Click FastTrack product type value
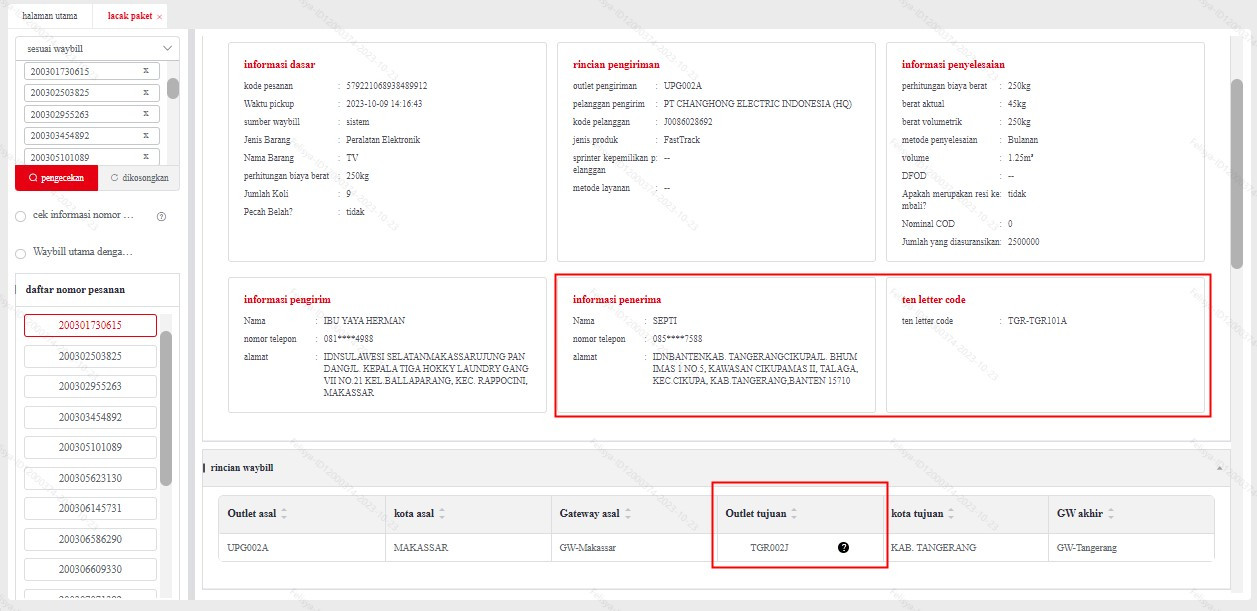Screen dimensions: 1257x611 [681, 140]
